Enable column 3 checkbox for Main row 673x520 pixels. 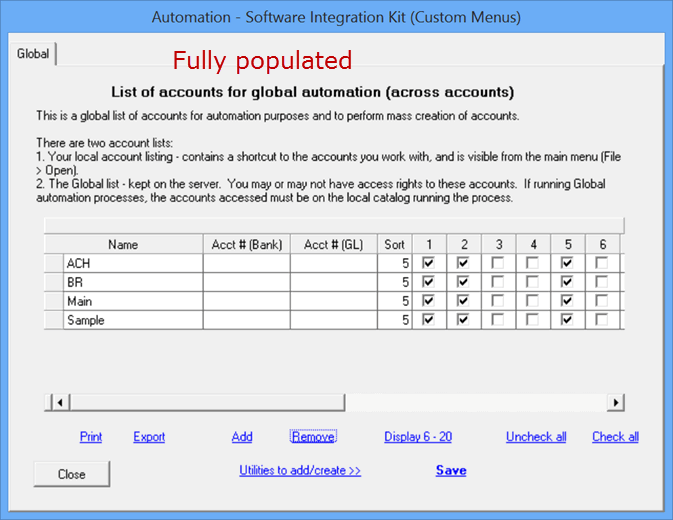(499, 301)
